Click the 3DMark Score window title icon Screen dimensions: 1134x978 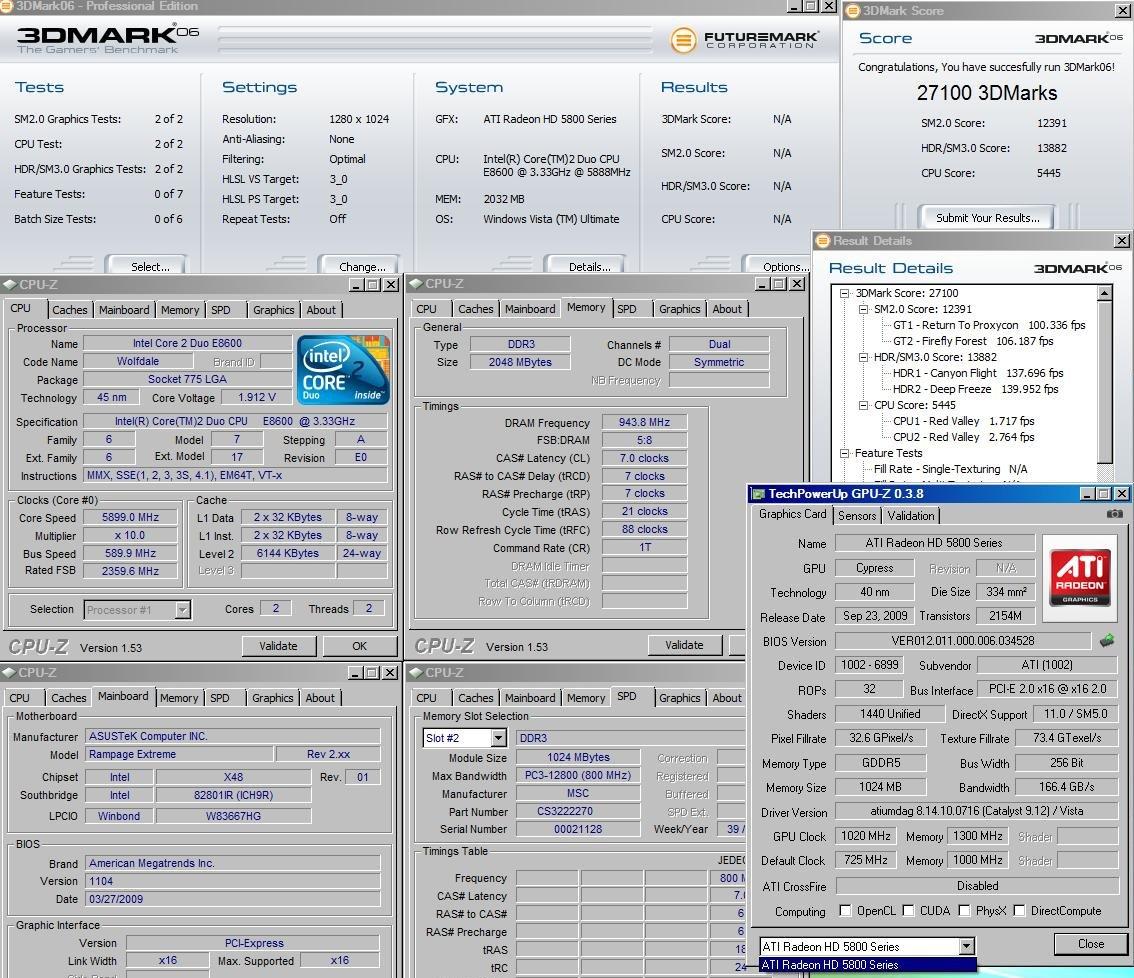(853, 11)
